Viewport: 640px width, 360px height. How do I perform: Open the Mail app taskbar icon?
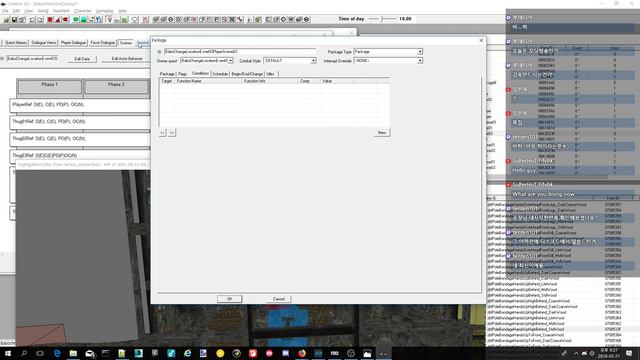coord(90,353)
